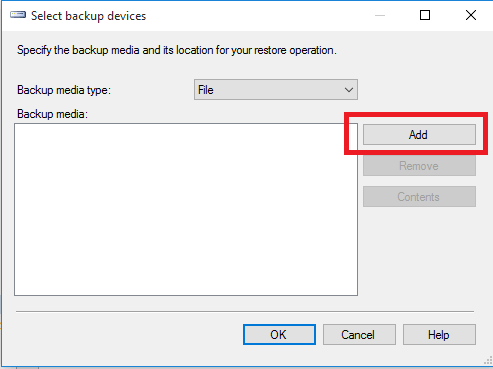
Task: Click the 'Select backup devices' title text
Action: click(x=88, y=16)
